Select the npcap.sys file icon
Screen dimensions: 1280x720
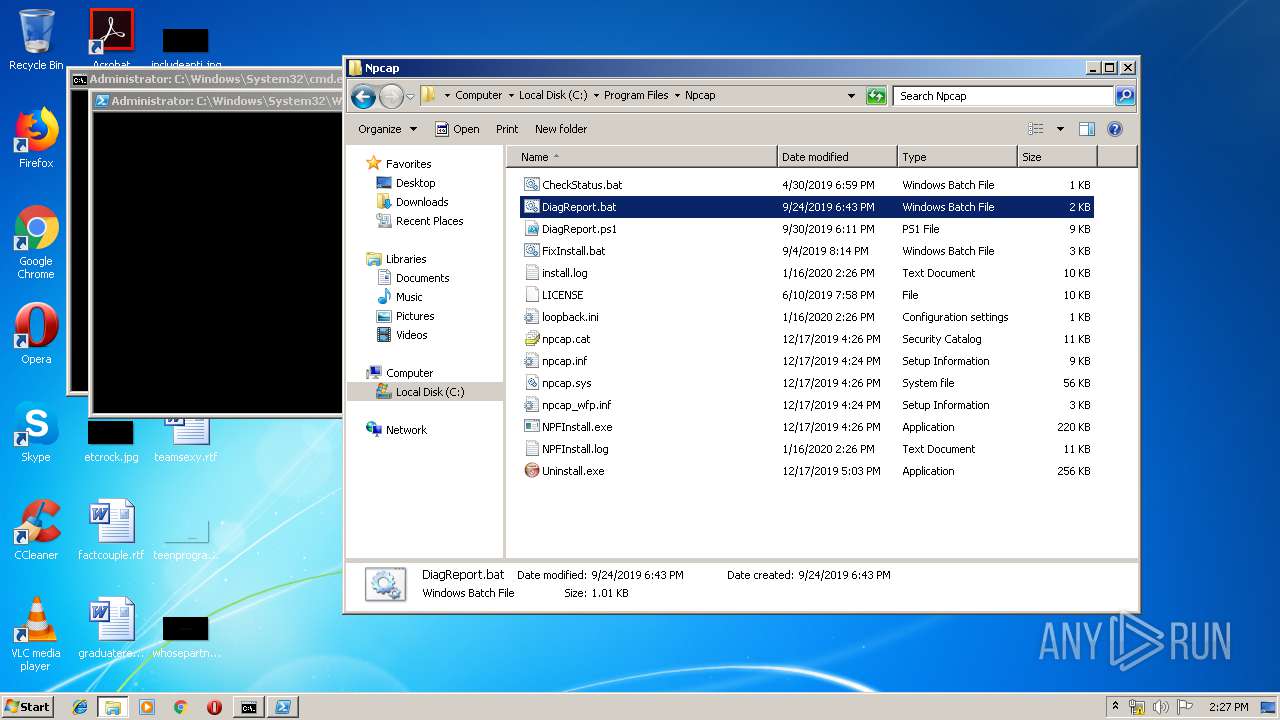coord(532,383)
